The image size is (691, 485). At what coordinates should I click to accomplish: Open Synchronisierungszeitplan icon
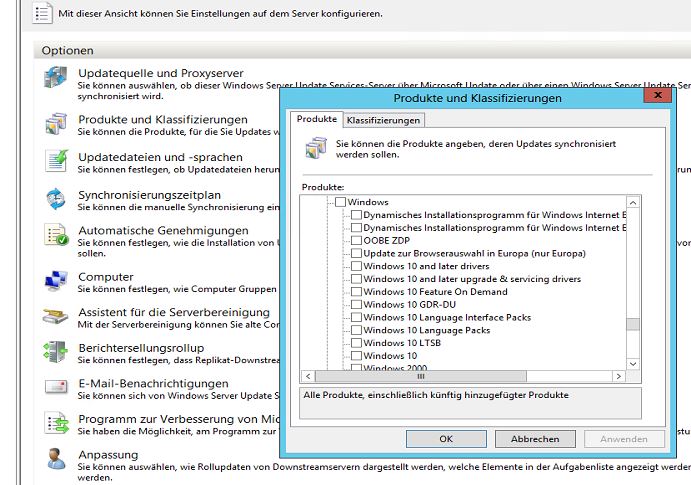56,199
